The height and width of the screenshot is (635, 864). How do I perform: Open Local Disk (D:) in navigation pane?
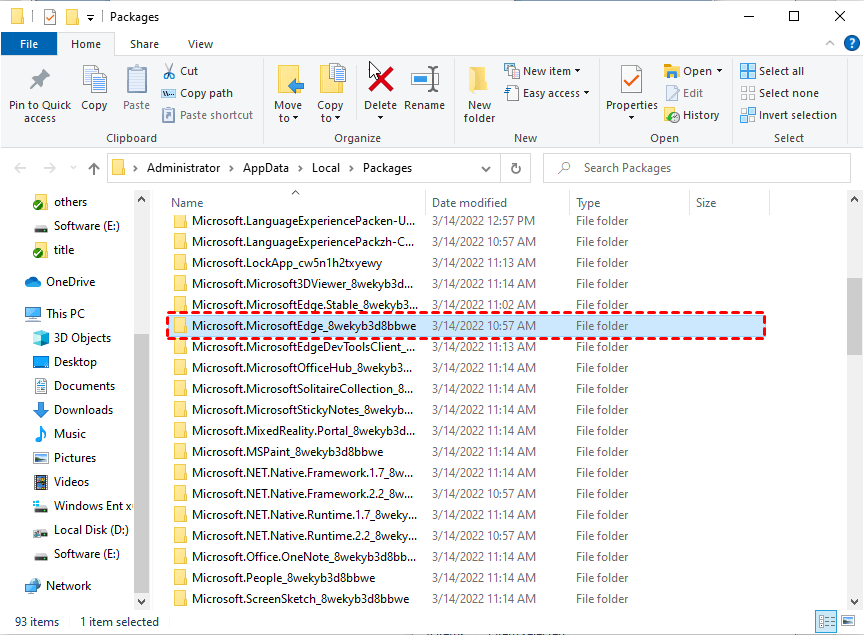81,530
